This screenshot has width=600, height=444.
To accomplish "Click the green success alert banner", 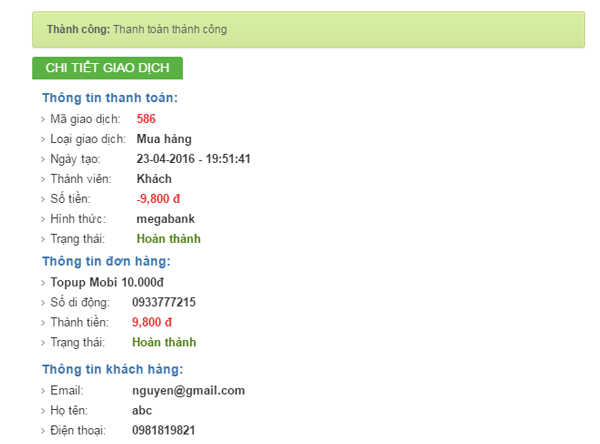I will 308,29.
